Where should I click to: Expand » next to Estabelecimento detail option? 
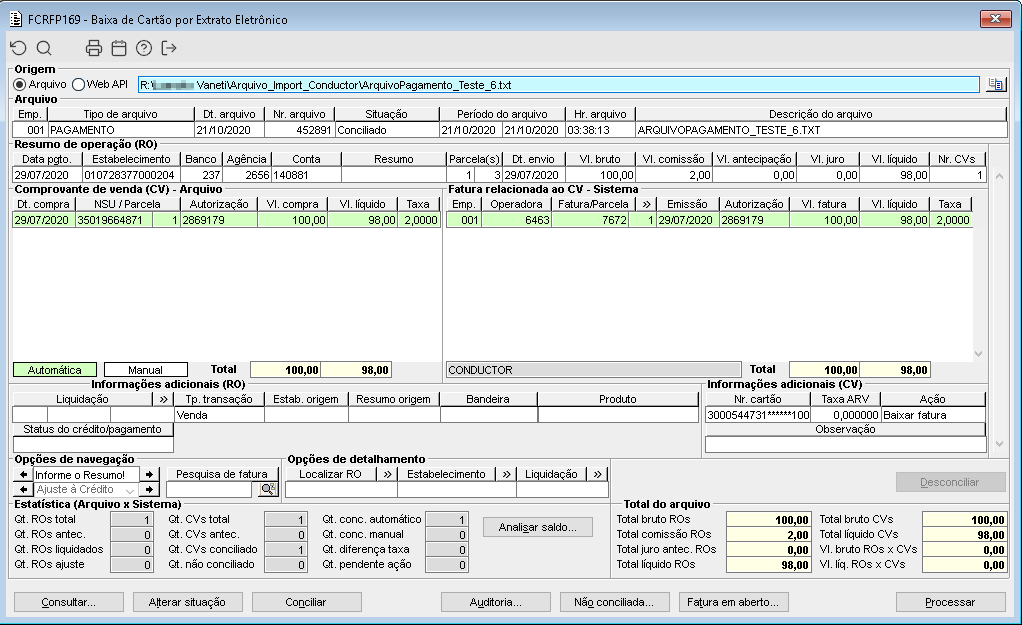pos(506,474)
